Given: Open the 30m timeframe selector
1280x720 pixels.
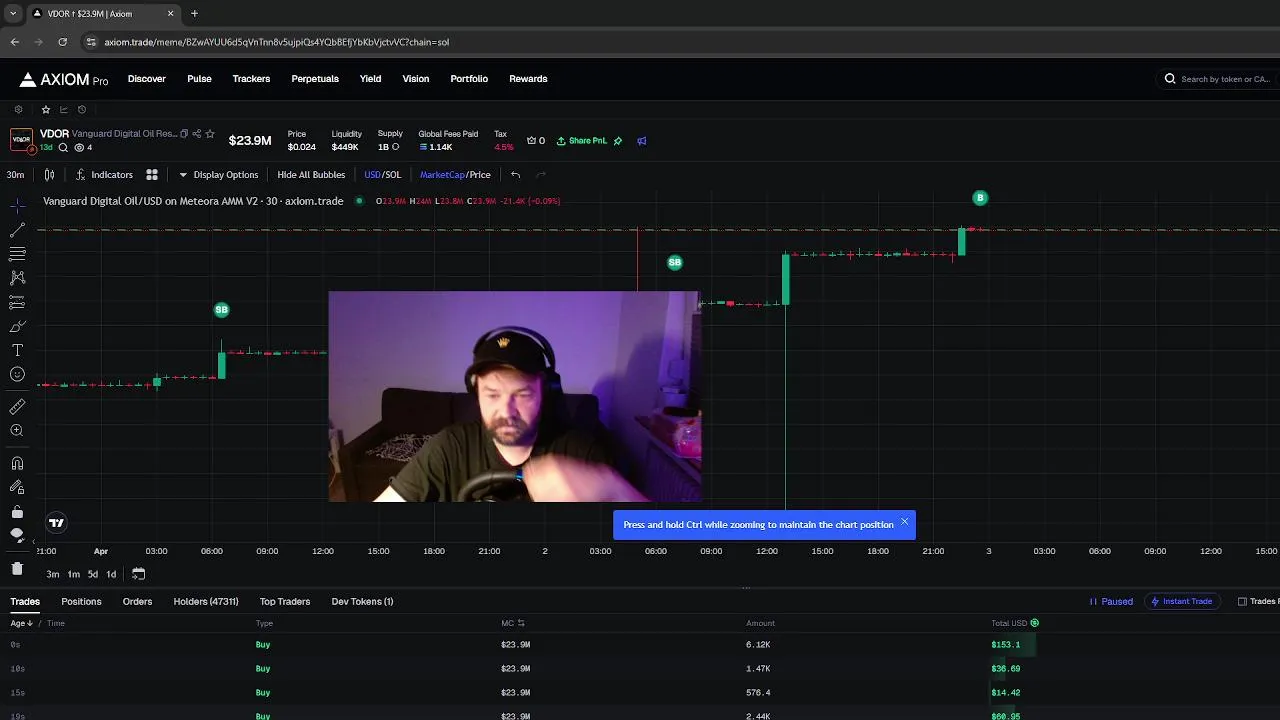Looking at the screenshot, I should pyautogui.click(x=15, y=174).
